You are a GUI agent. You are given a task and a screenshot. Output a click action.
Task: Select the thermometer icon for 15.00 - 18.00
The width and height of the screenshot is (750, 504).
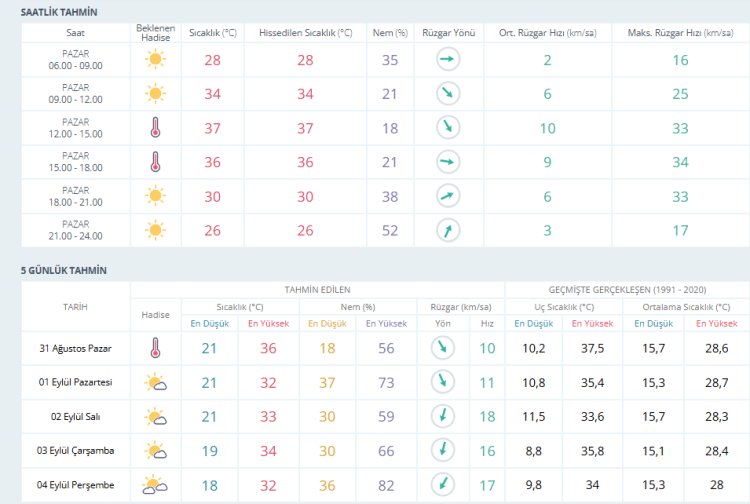(155, 162)
